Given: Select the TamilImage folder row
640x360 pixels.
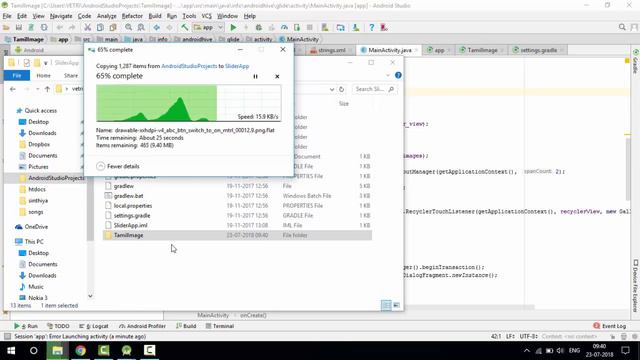Looking at the screenshot, I should coord(237,235).
